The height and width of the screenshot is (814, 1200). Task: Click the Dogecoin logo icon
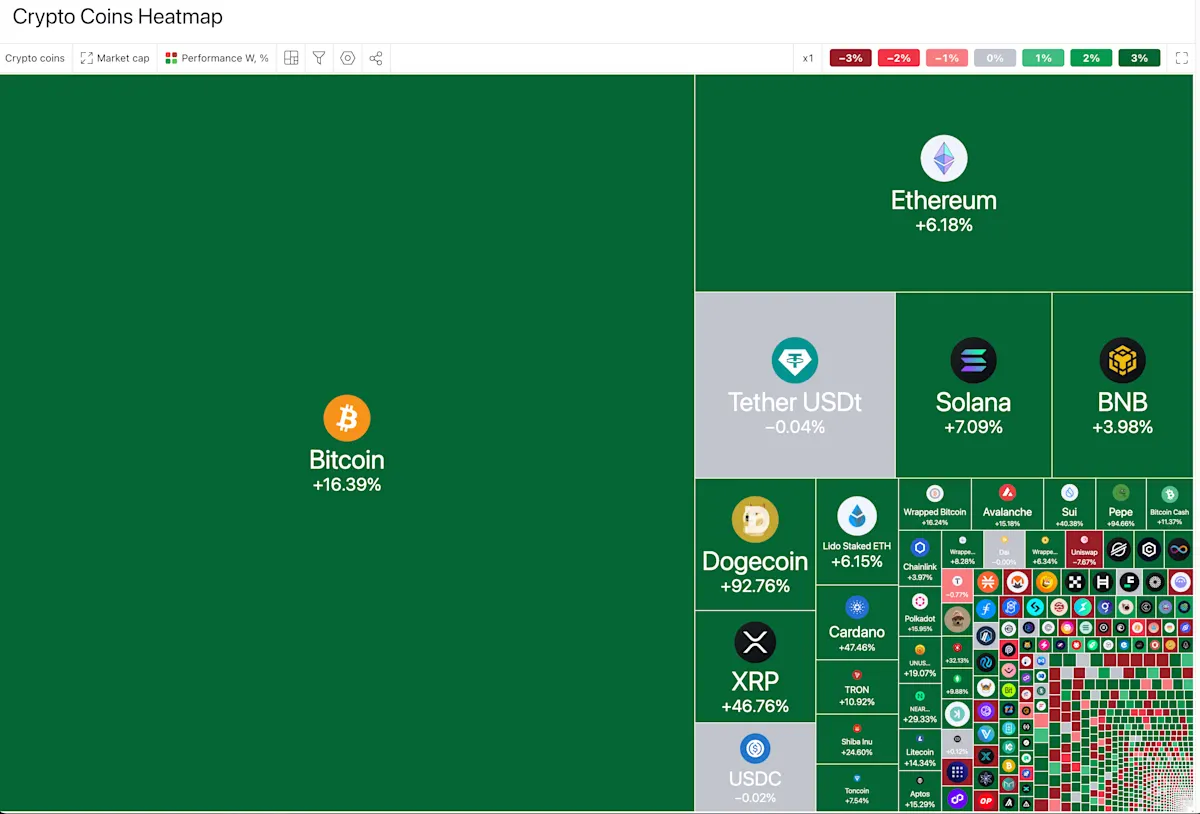coord(755,520)
